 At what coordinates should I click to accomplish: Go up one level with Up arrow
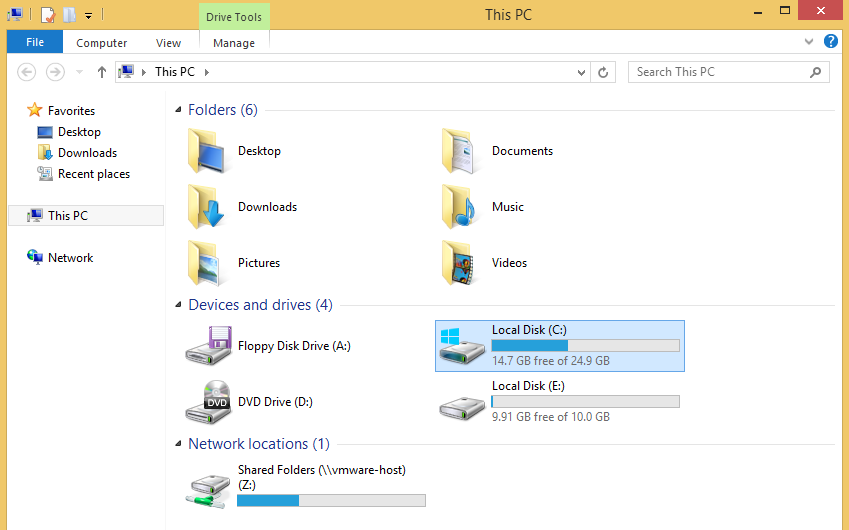(x=101, y=72)
